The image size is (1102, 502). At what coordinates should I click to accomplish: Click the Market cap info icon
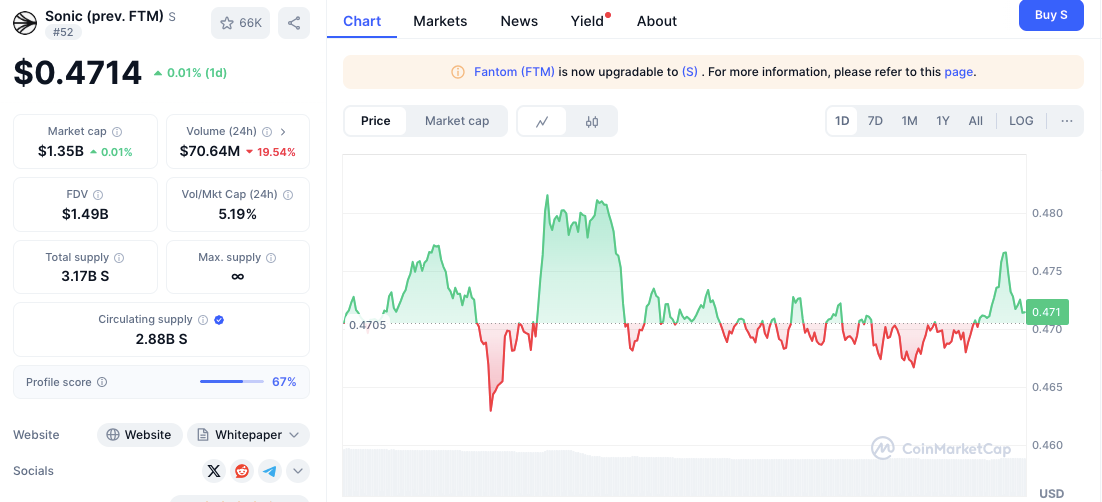coord(117,131)
